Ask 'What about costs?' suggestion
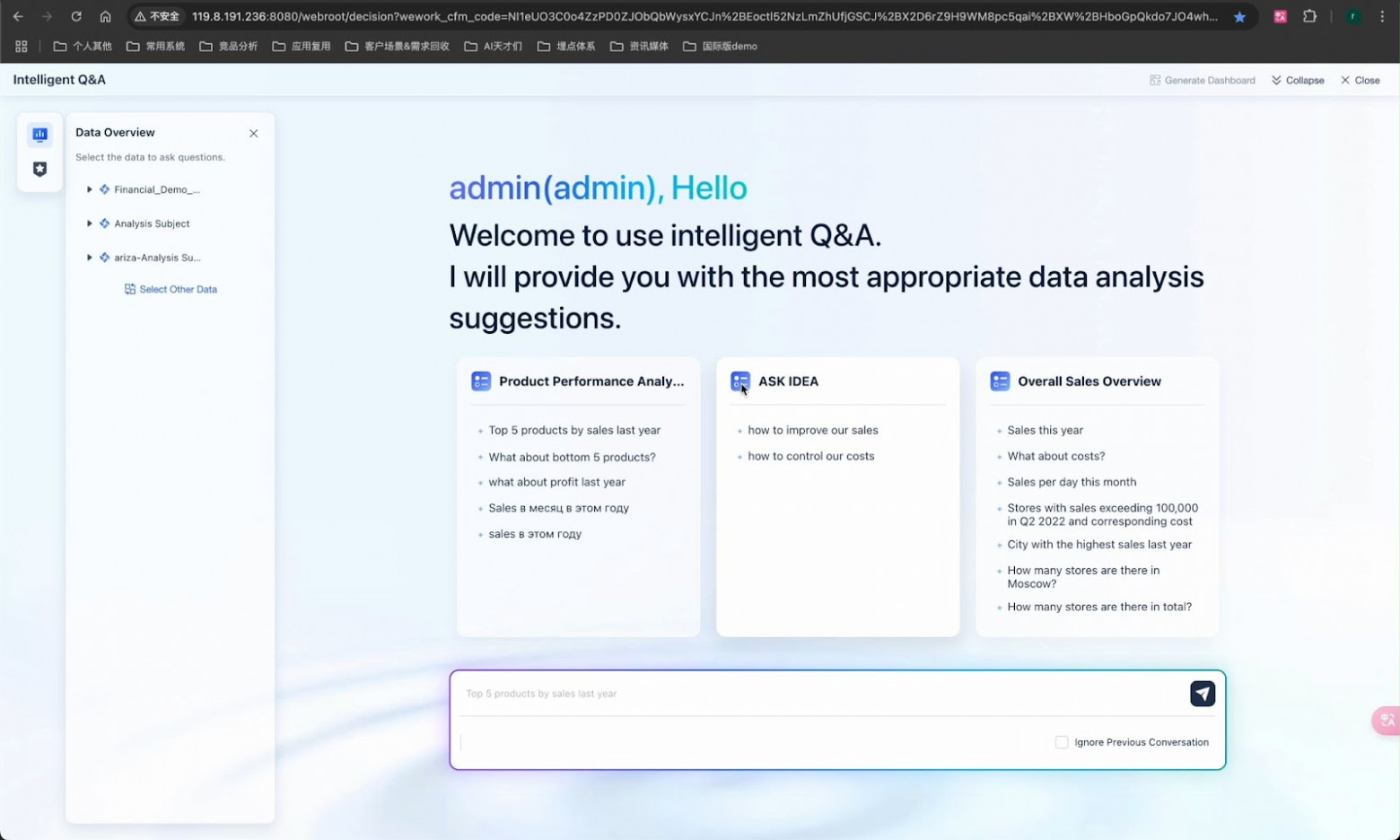1400x840 pixels. click(x=1056, y=456)
